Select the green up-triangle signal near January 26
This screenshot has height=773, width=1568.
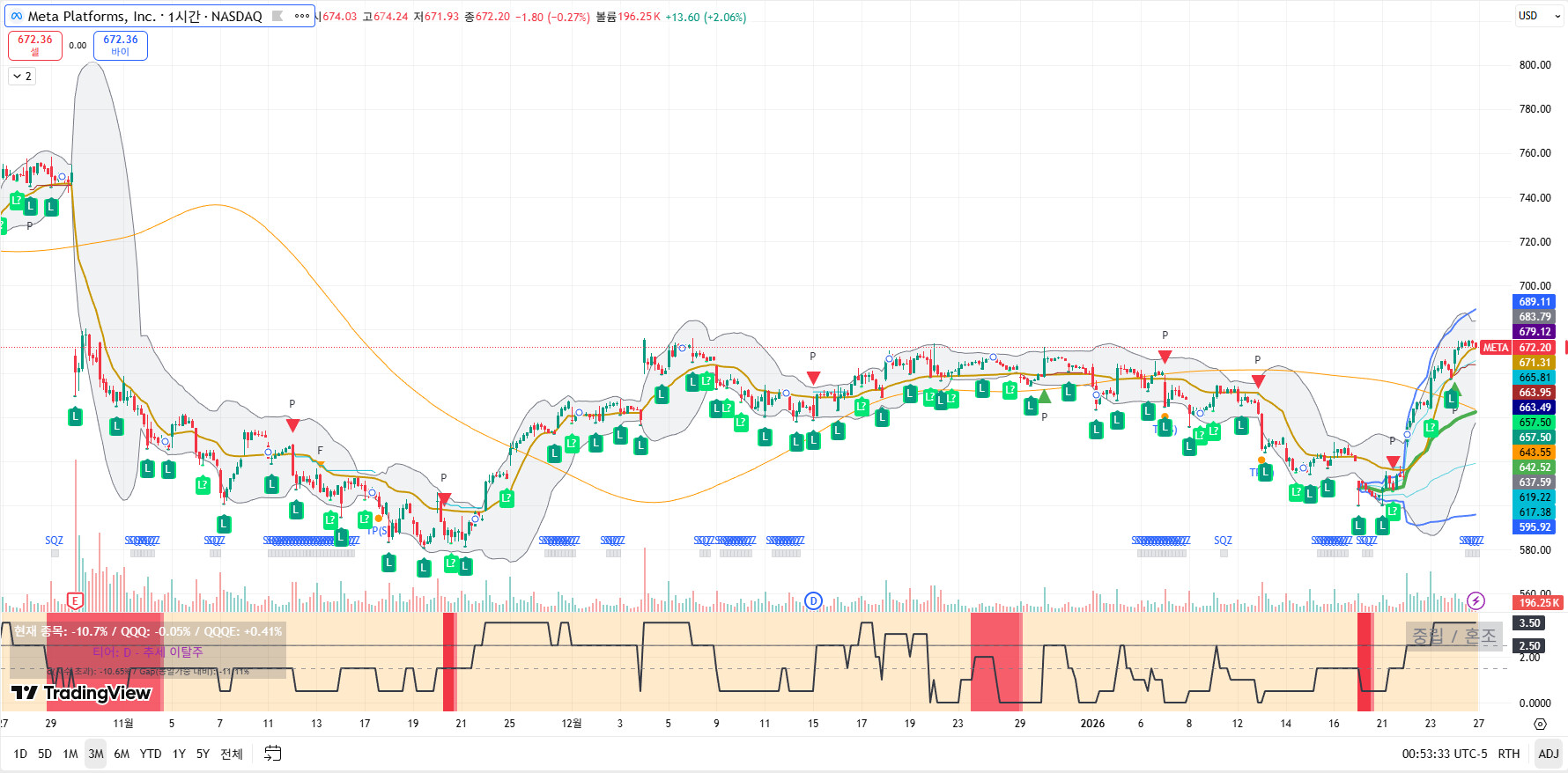point(1454,389)
